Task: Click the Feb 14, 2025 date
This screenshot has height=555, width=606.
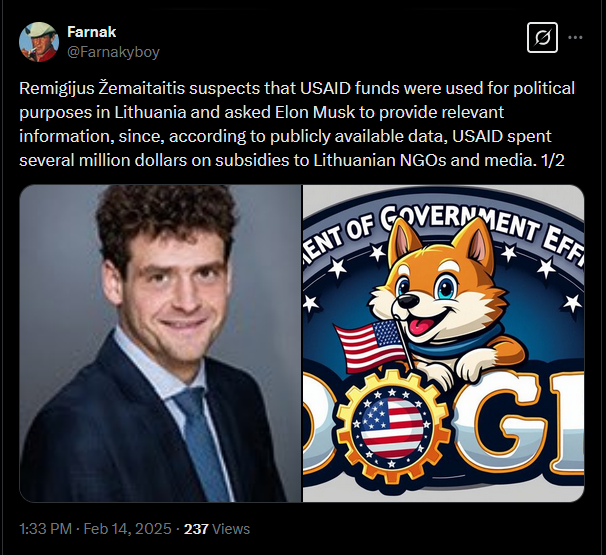Action: point(128,529)
